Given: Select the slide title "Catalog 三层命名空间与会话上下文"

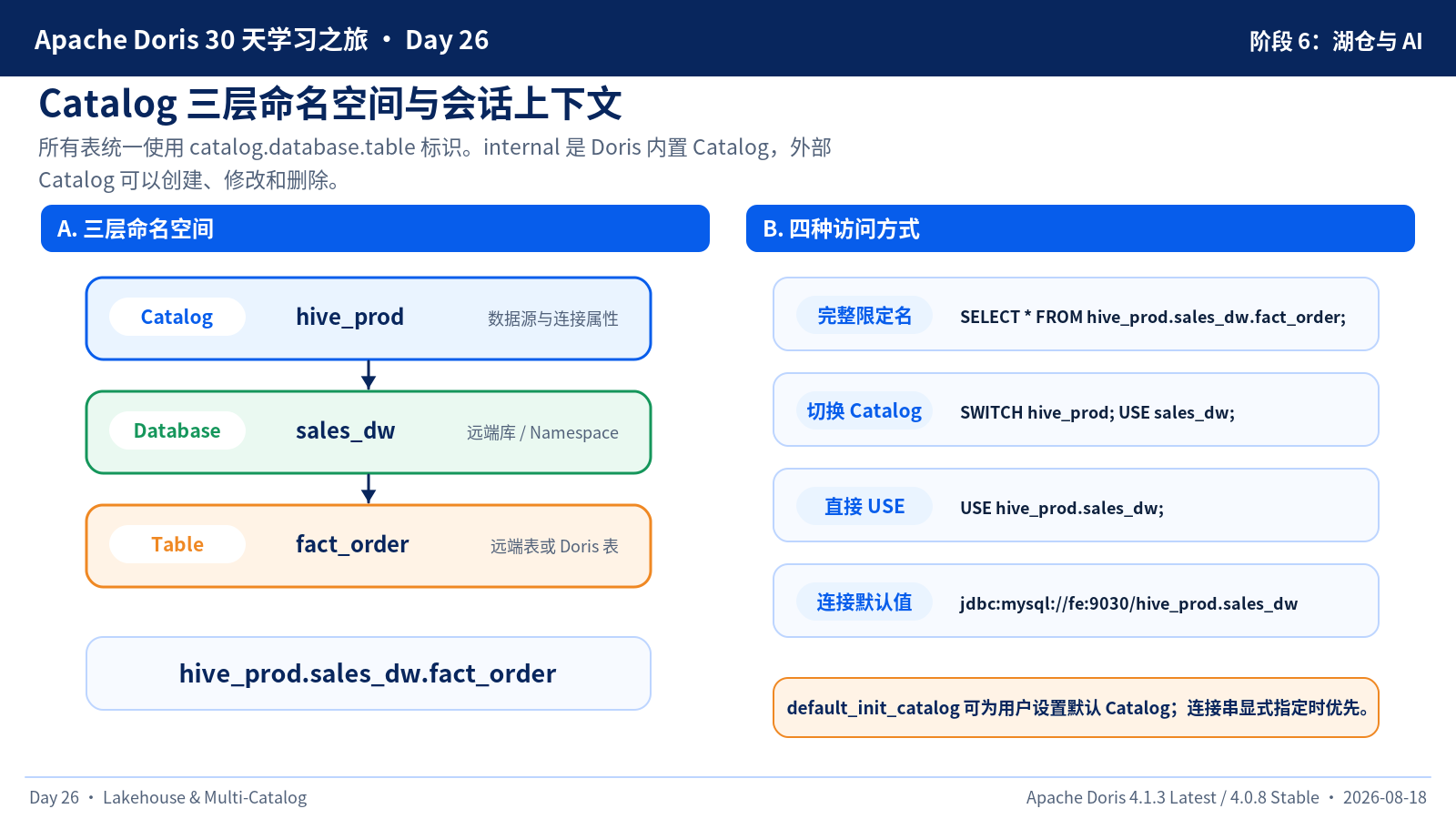Looking at the screenshot, I should click(x=330, y=104).
